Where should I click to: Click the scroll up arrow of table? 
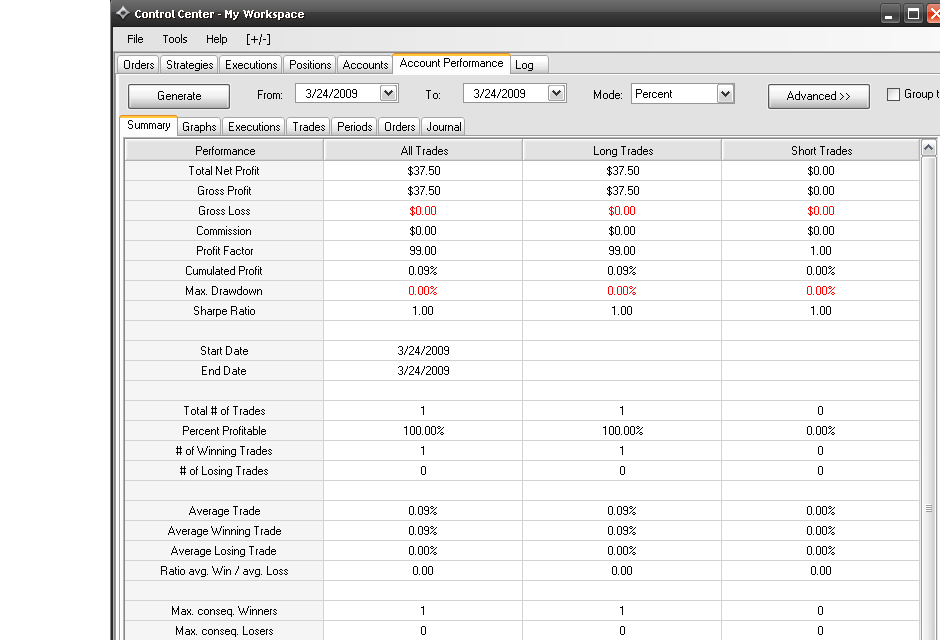click(929, 147)
